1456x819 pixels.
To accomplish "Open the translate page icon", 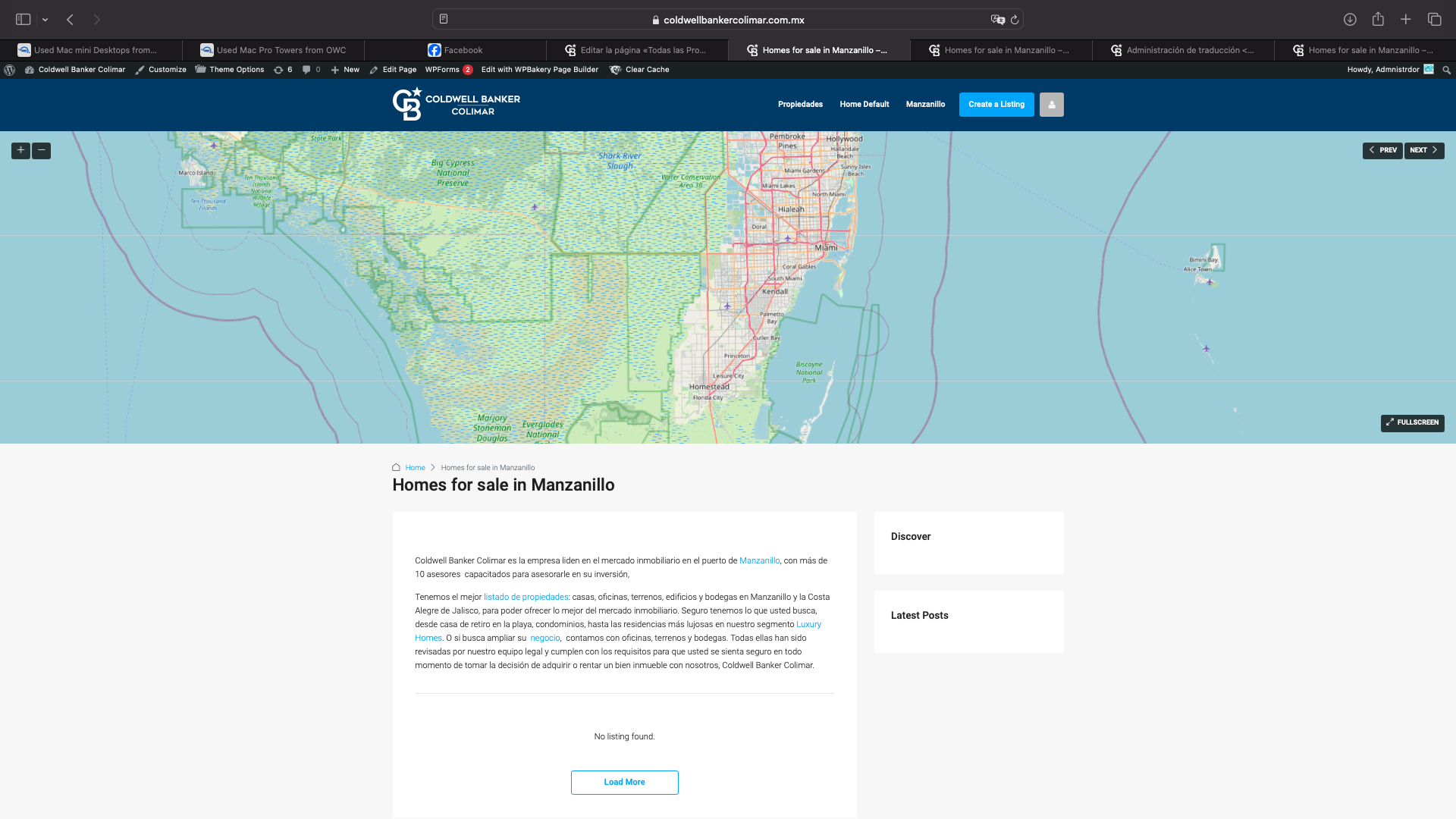I will tap(997, 20).
